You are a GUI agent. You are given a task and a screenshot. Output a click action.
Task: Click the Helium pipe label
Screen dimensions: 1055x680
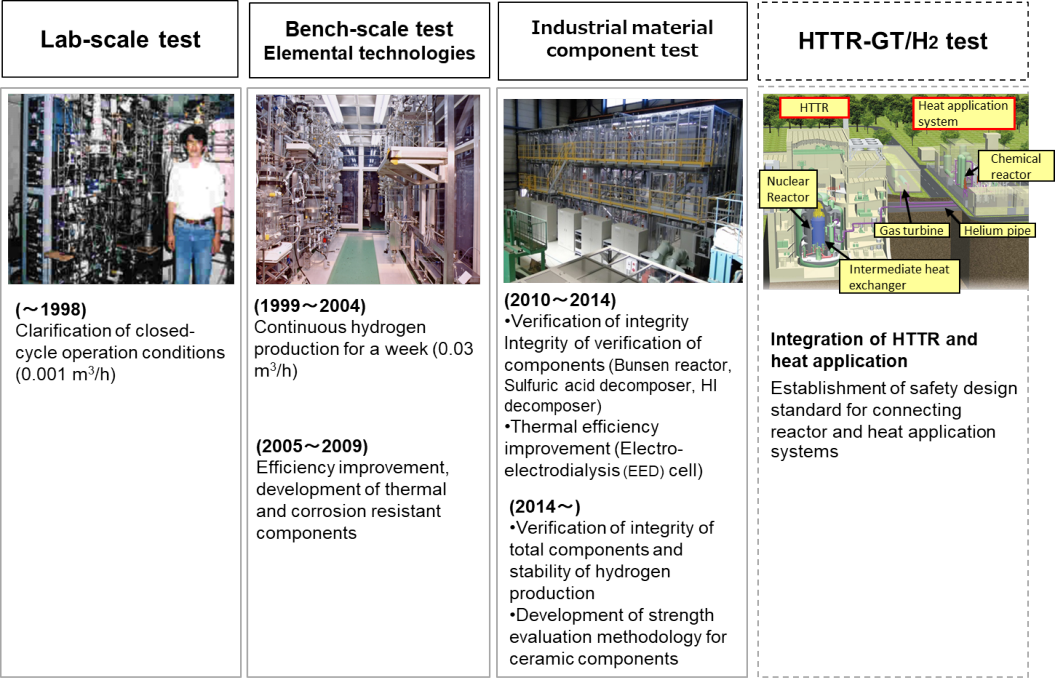point(996,231)
